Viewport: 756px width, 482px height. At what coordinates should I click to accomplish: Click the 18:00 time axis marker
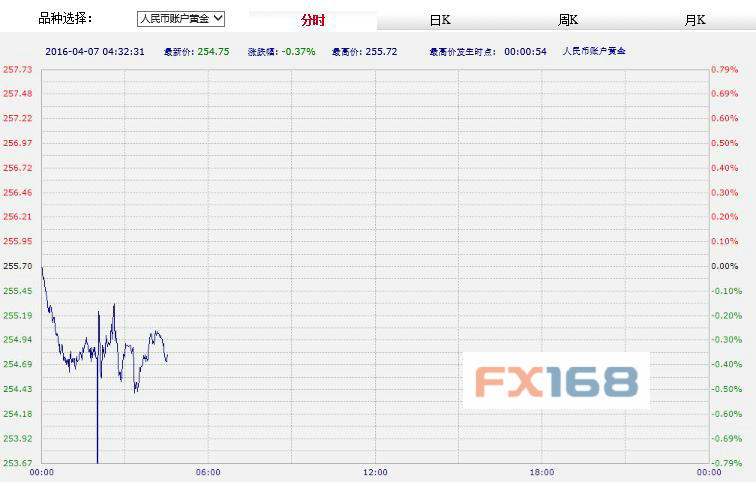(x=541, y=472)
